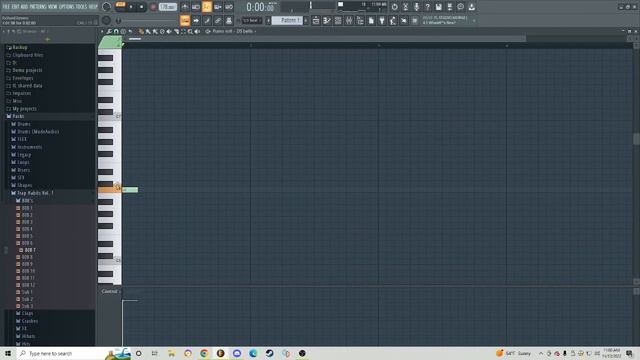The height and width of the screenshot is (360, 640).
Task: Click the undo history power icon
Action: pos(394,7)
